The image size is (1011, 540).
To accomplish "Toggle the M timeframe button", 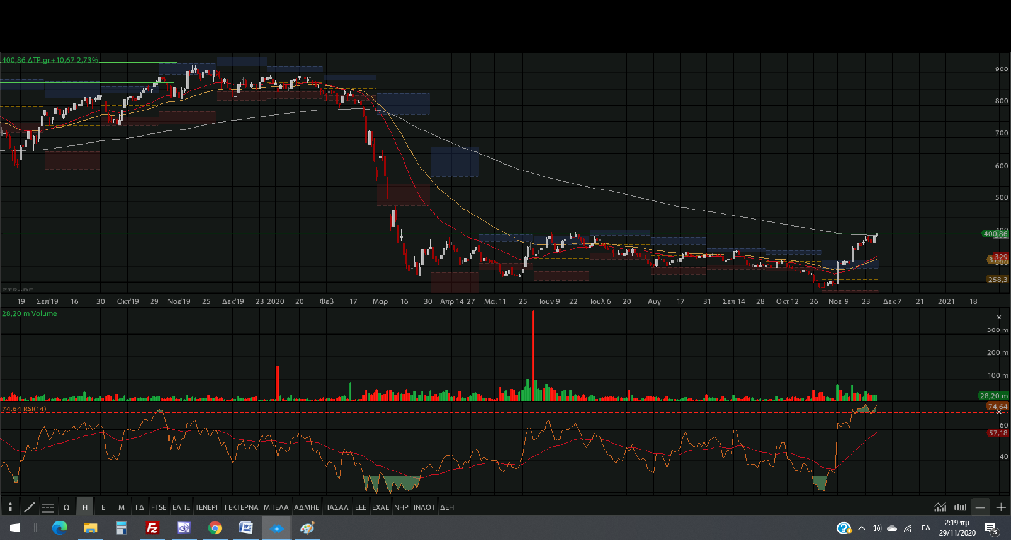I will [x=122, y=507].
